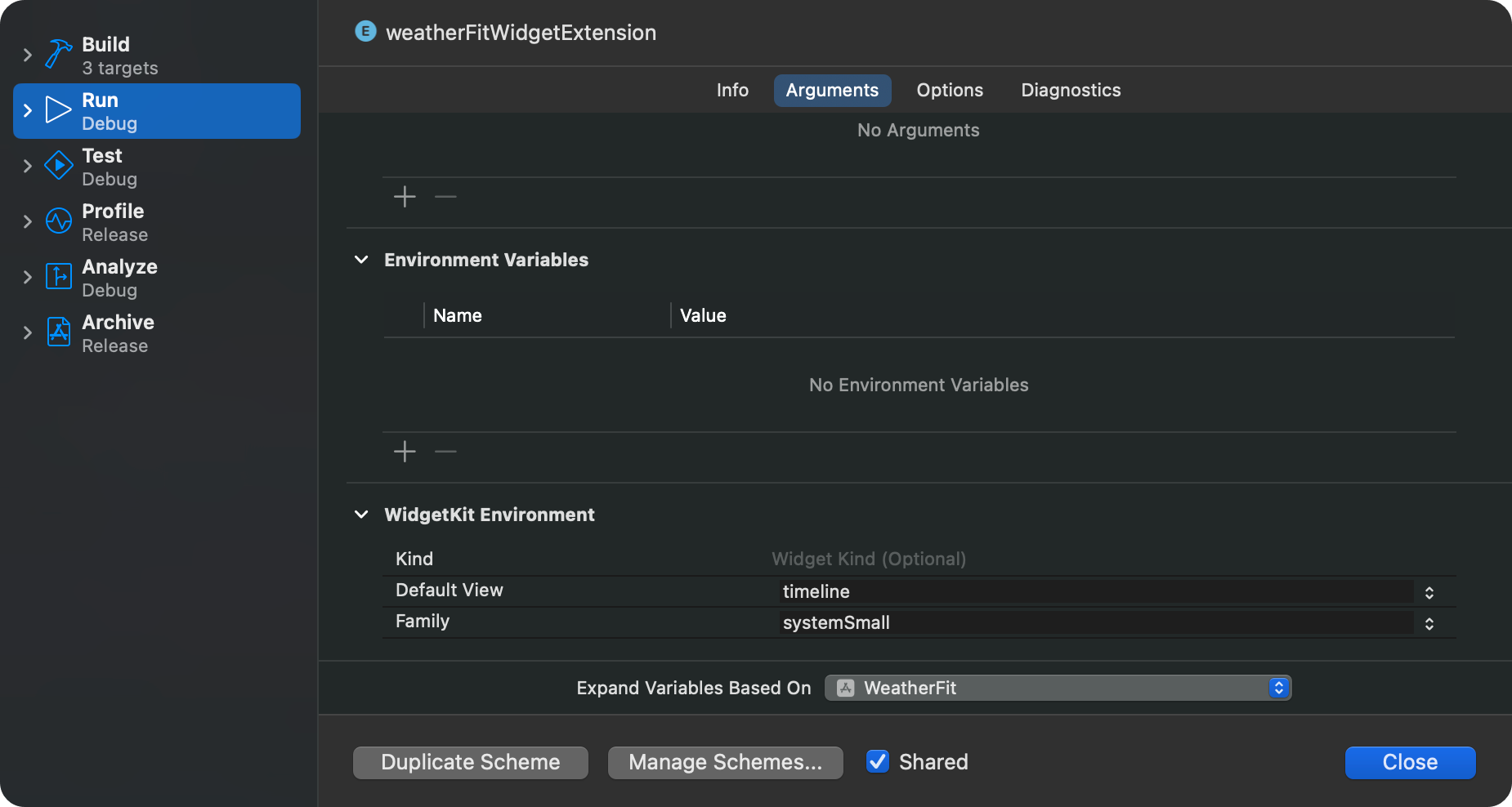
Task: Expand the Build action chevron
Action: pos(28,55)
